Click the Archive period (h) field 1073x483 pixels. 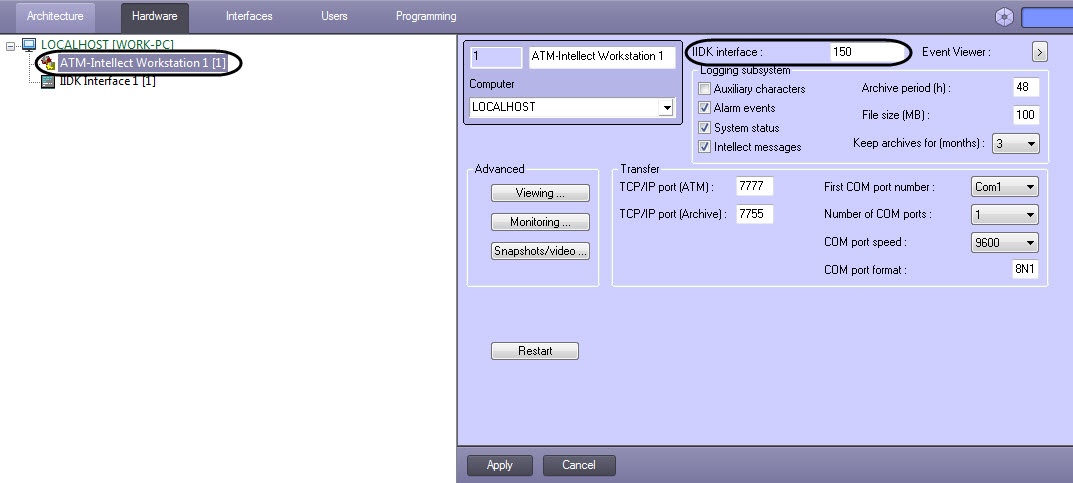point(1025,88)
